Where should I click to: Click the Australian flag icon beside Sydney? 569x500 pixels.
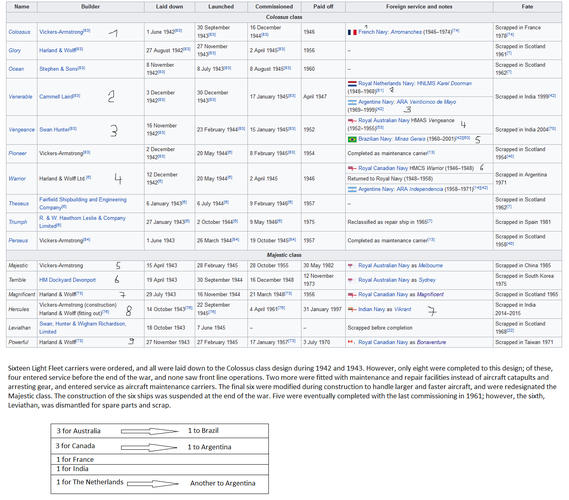(x=352, y=280)
